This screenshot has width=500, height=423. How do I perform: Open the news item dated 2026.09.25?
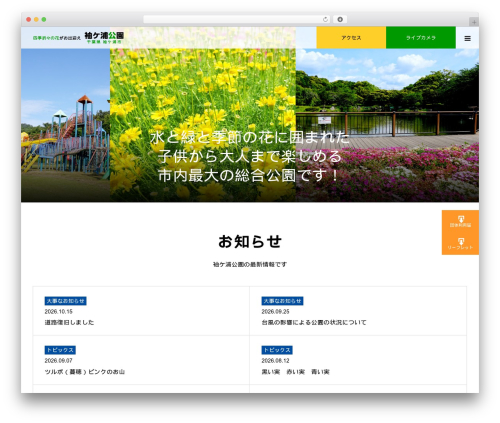(358, 311)
